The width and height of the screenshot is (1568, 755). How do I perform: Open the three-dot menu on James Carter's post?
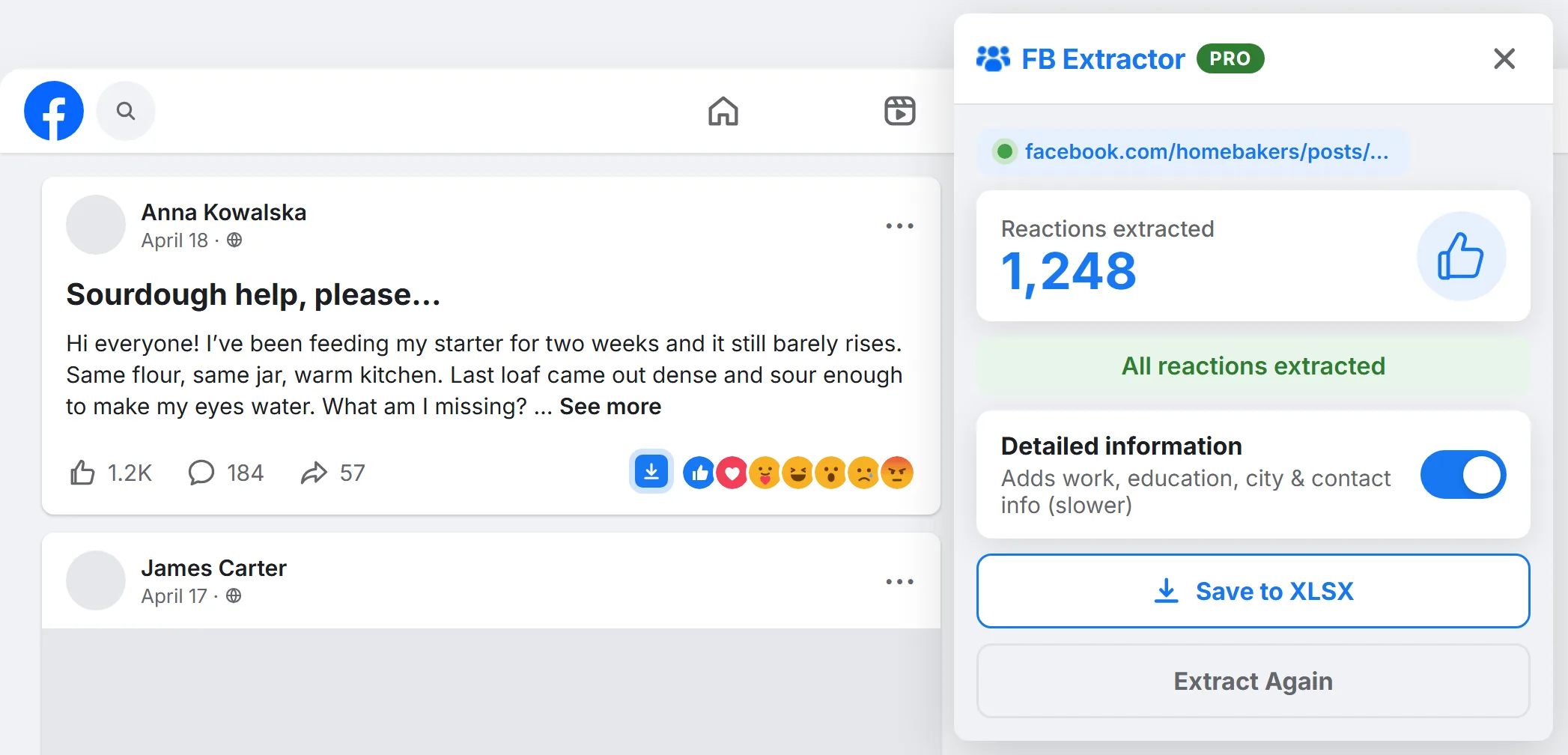pos(899,581)
